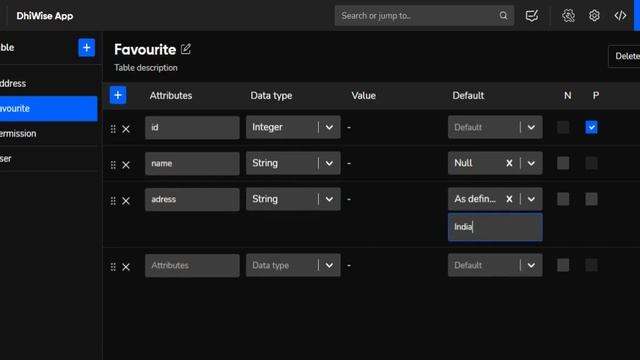The height and width of the screenshot is (360, 640).
Task: Open empty row Data type dropdown
Action: (x=293, y=265)
